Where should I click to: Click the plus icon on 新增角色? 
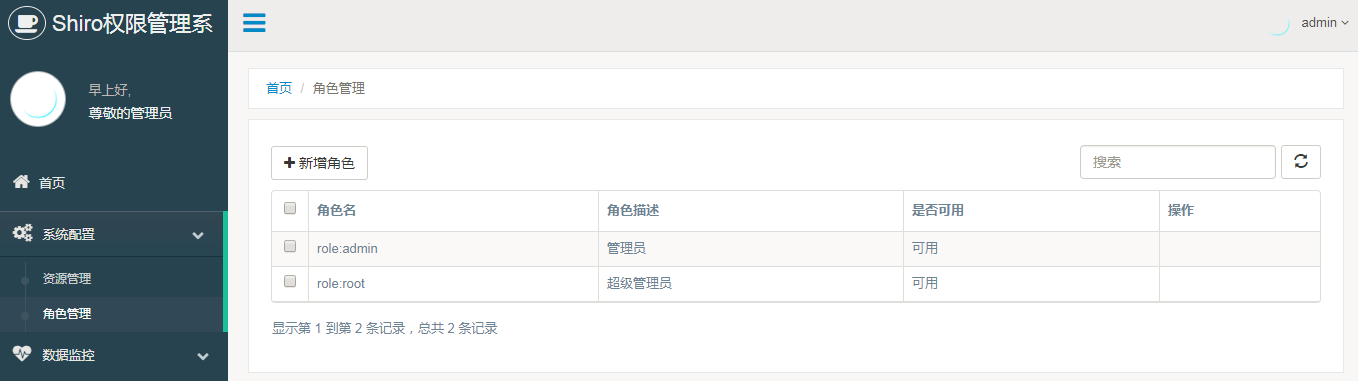pos(290,162)
